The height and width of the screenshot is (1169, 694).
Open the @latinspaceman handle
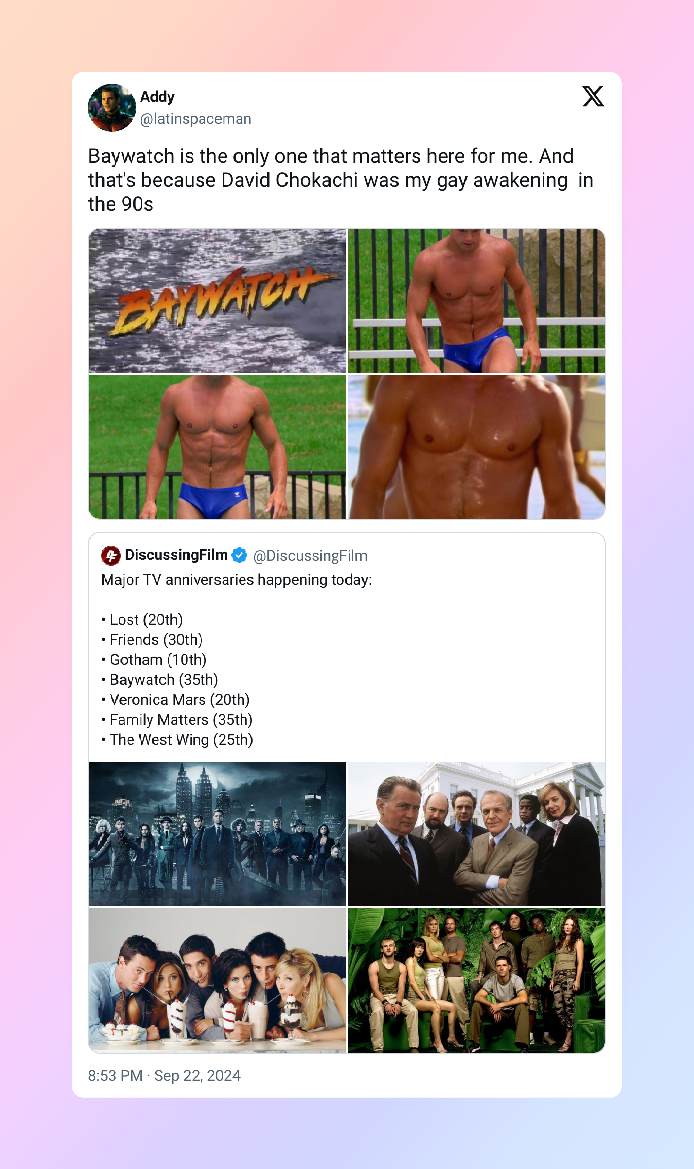(195, 119)
